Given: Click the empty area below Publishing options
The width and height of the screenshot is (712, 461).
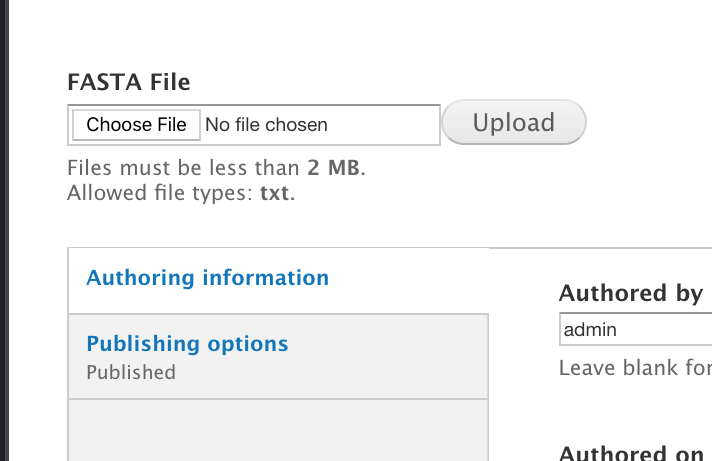Looking at the screenshot, I should [278, 430].
